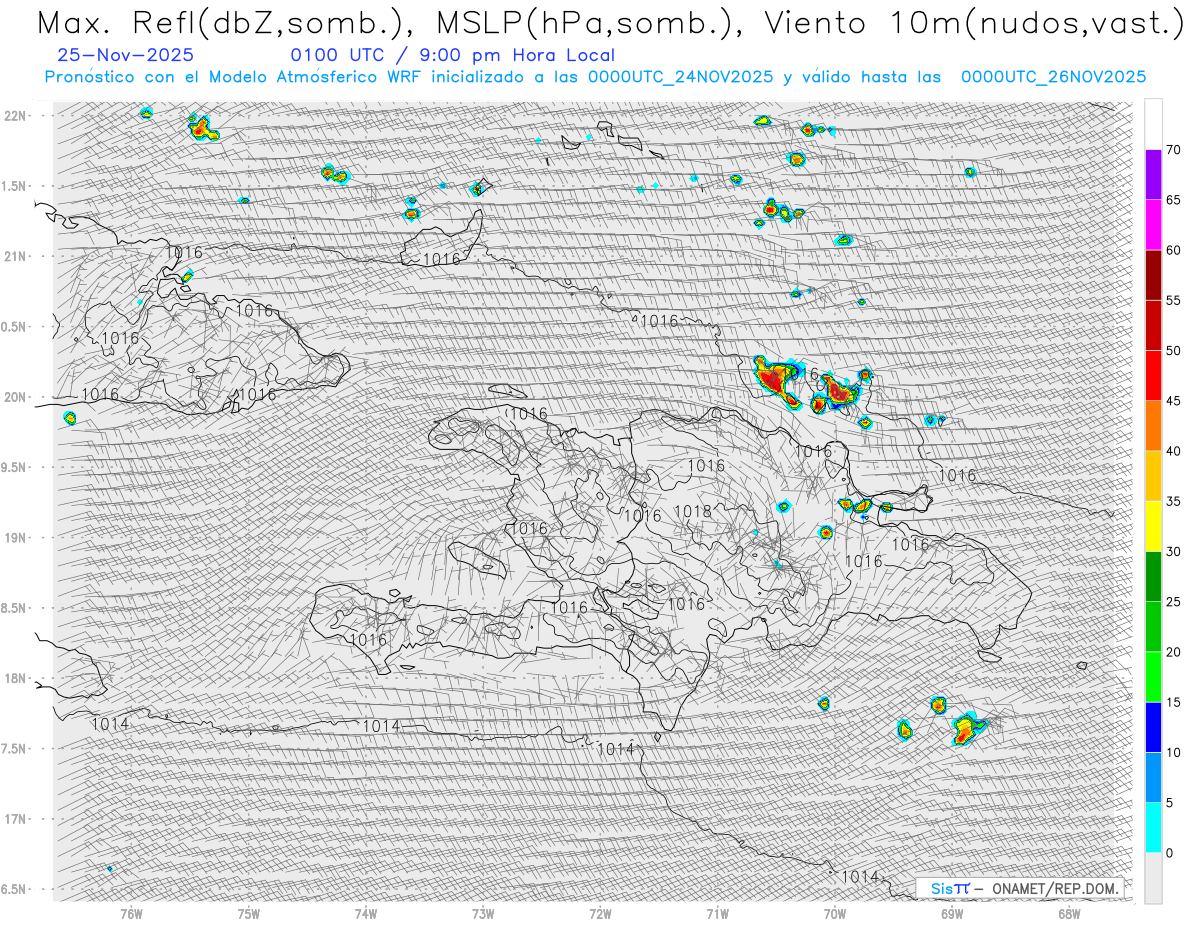Click the magenta 60-65 dBZ color bar segment
This screenshot has height=927, width=1200.
click(x=1153, y=225)
